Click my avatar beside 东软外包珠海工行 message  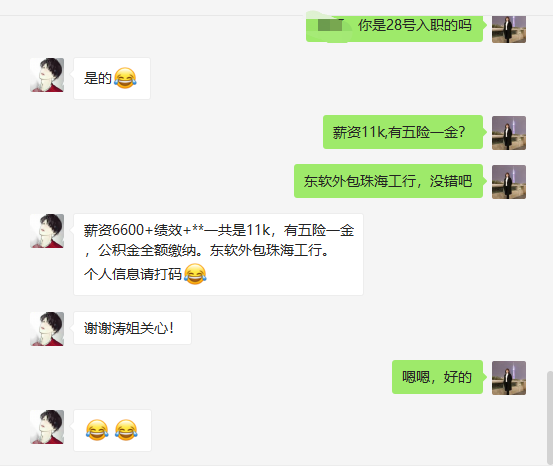[x=509, y=182]
